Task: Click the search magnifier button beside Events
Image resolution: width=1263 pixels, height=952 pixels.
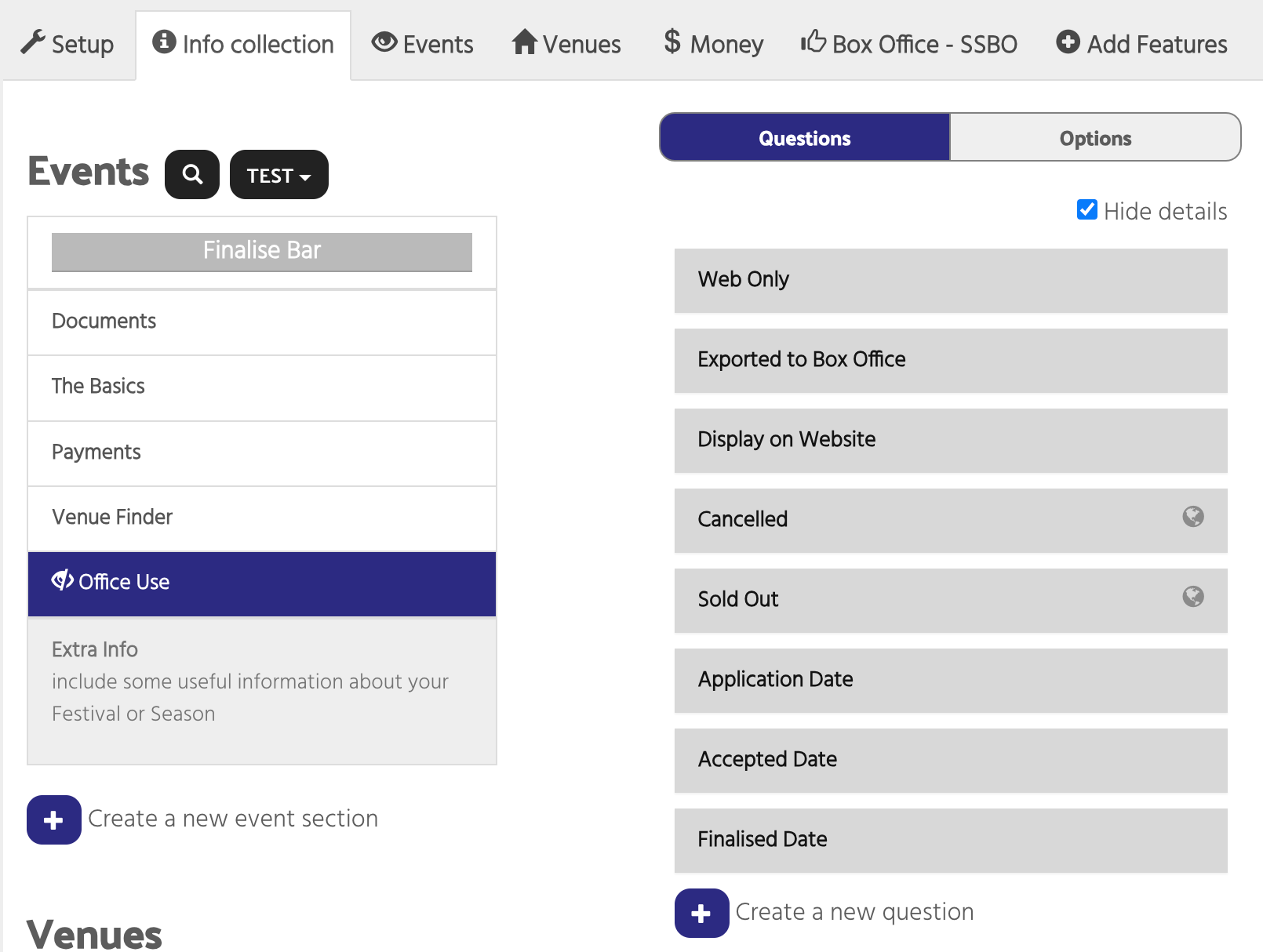Action: pos(192,174)
